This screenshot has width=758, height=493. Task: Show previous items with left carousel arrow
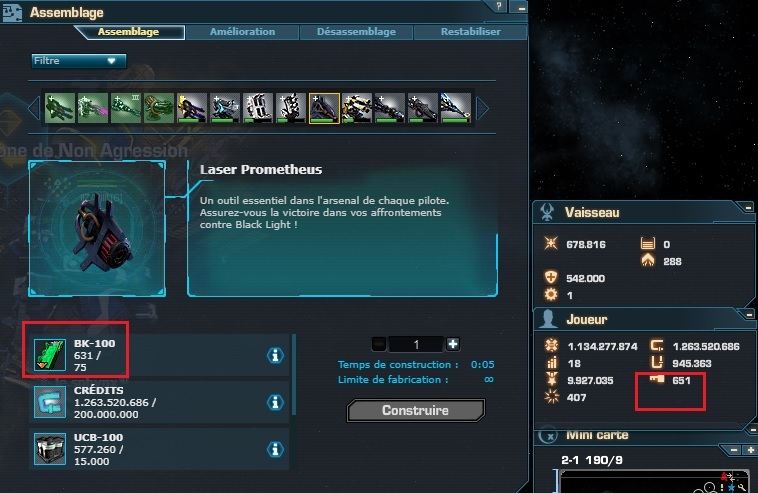34,108
